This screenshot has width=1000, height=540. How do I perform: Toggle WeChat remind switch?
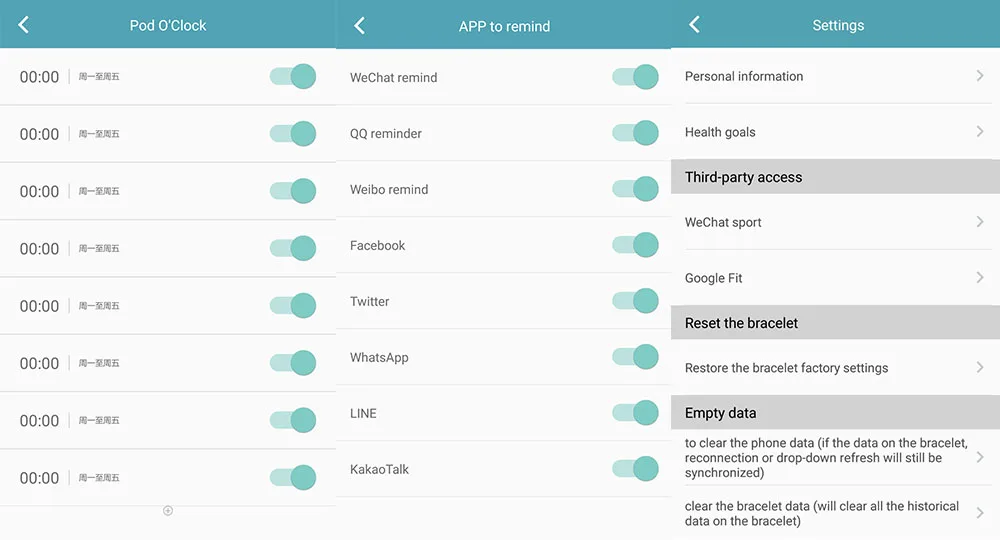635,77
